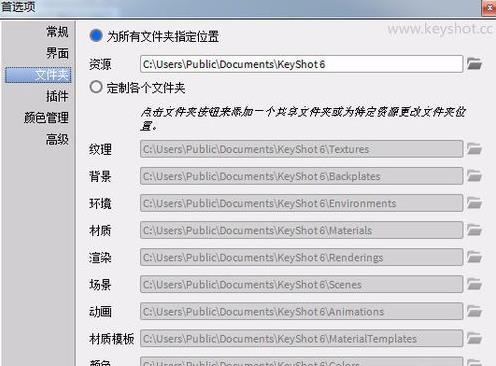
Task: Browse folder icon for 环境 Environments path
Action: (474, 203)
